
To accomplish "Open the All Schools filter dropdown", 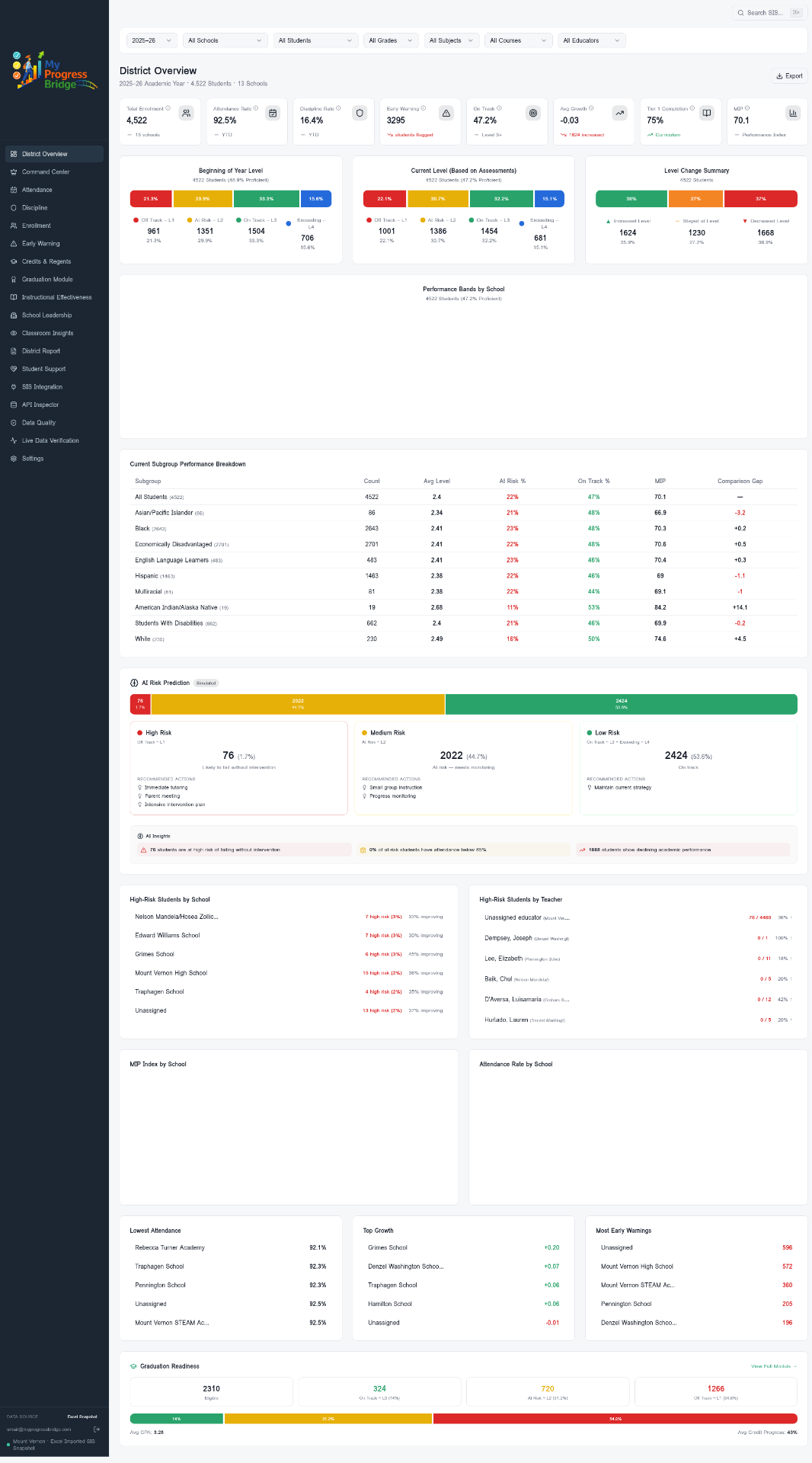I will pos(225,40).
